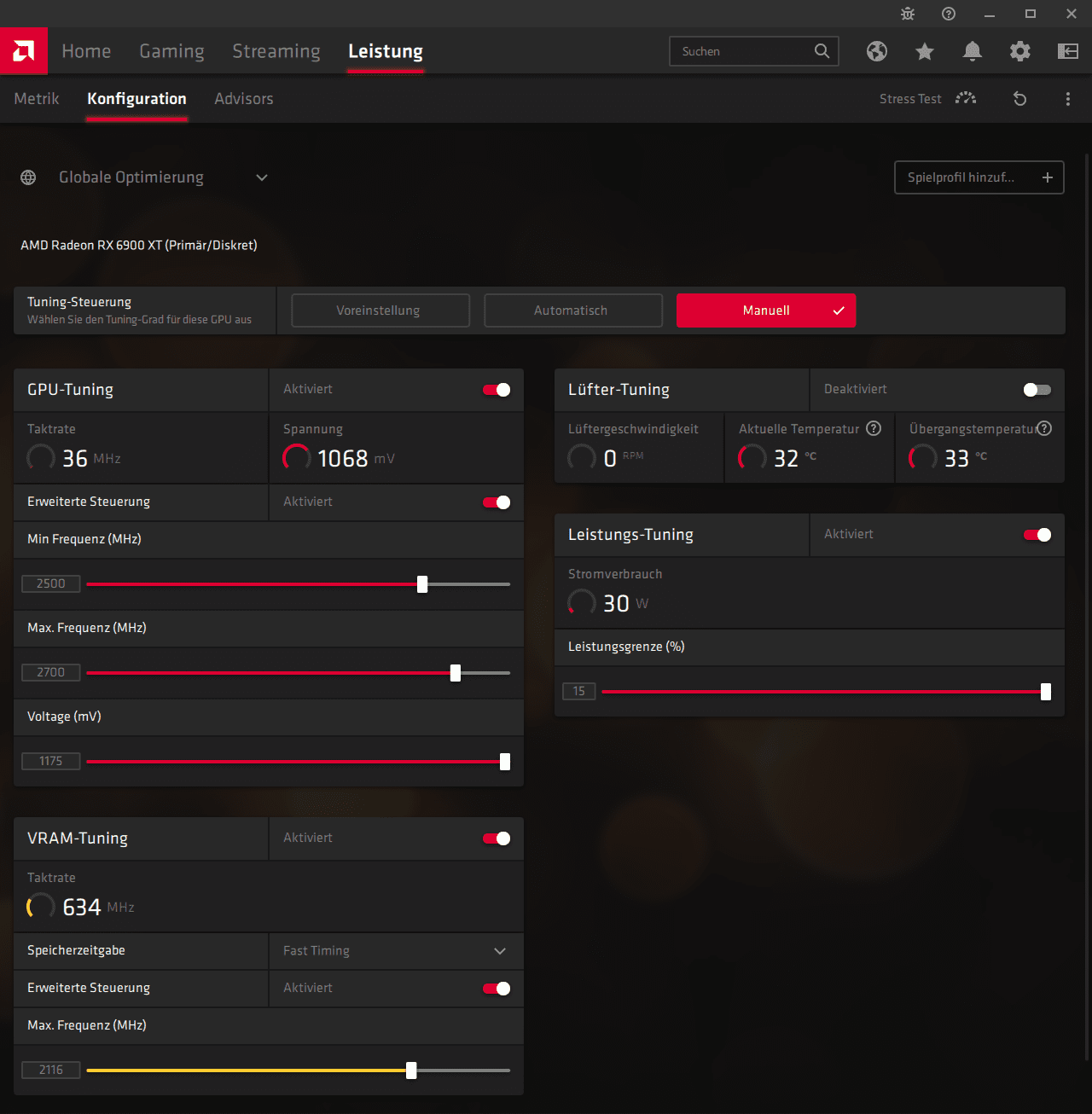1092x1114 pixels.
Task: Toggle the GPU-Tuning switch
Action: (x=497, y=390)
